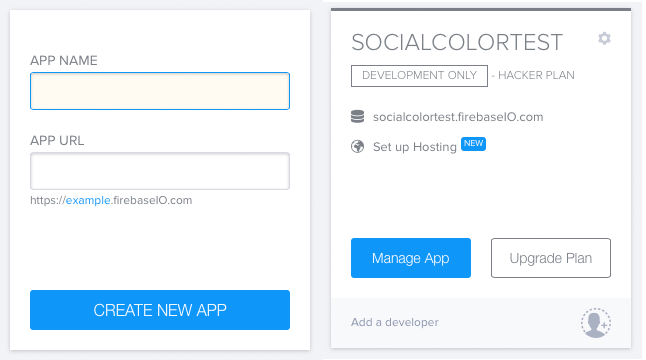Click the globe icon next to Set up Hosting
The image size is (646, 360).
[357, 146]
